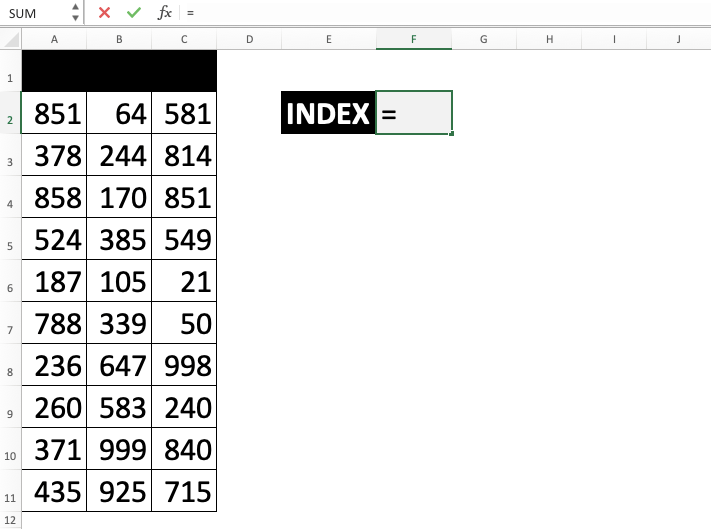The height and width of the screenshot is (529, 711).
Task: Click cell C3 with value 814
Action: 184,155
